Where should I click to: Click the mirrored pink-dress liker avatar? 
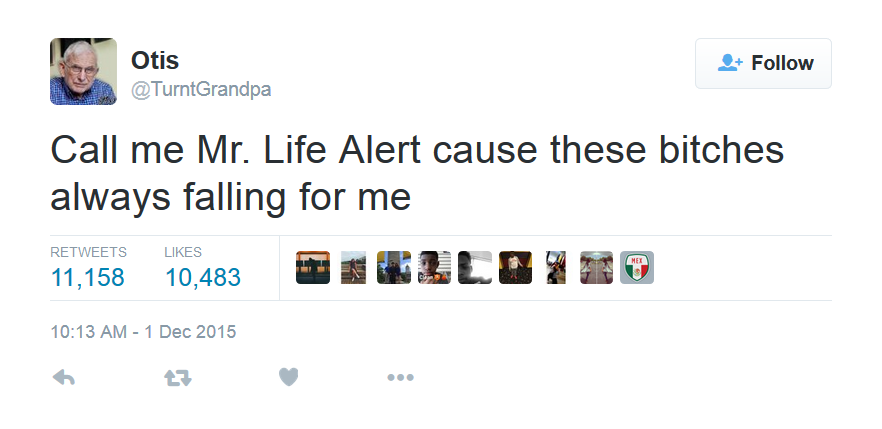coord(597,267)
